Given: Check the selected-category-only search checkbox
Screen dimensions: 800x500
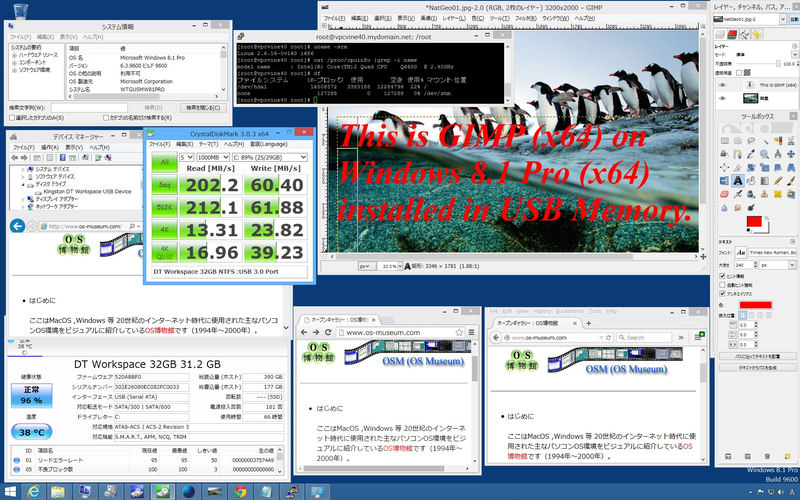Looking at the screenshot, I should click(x=12, y=118).
